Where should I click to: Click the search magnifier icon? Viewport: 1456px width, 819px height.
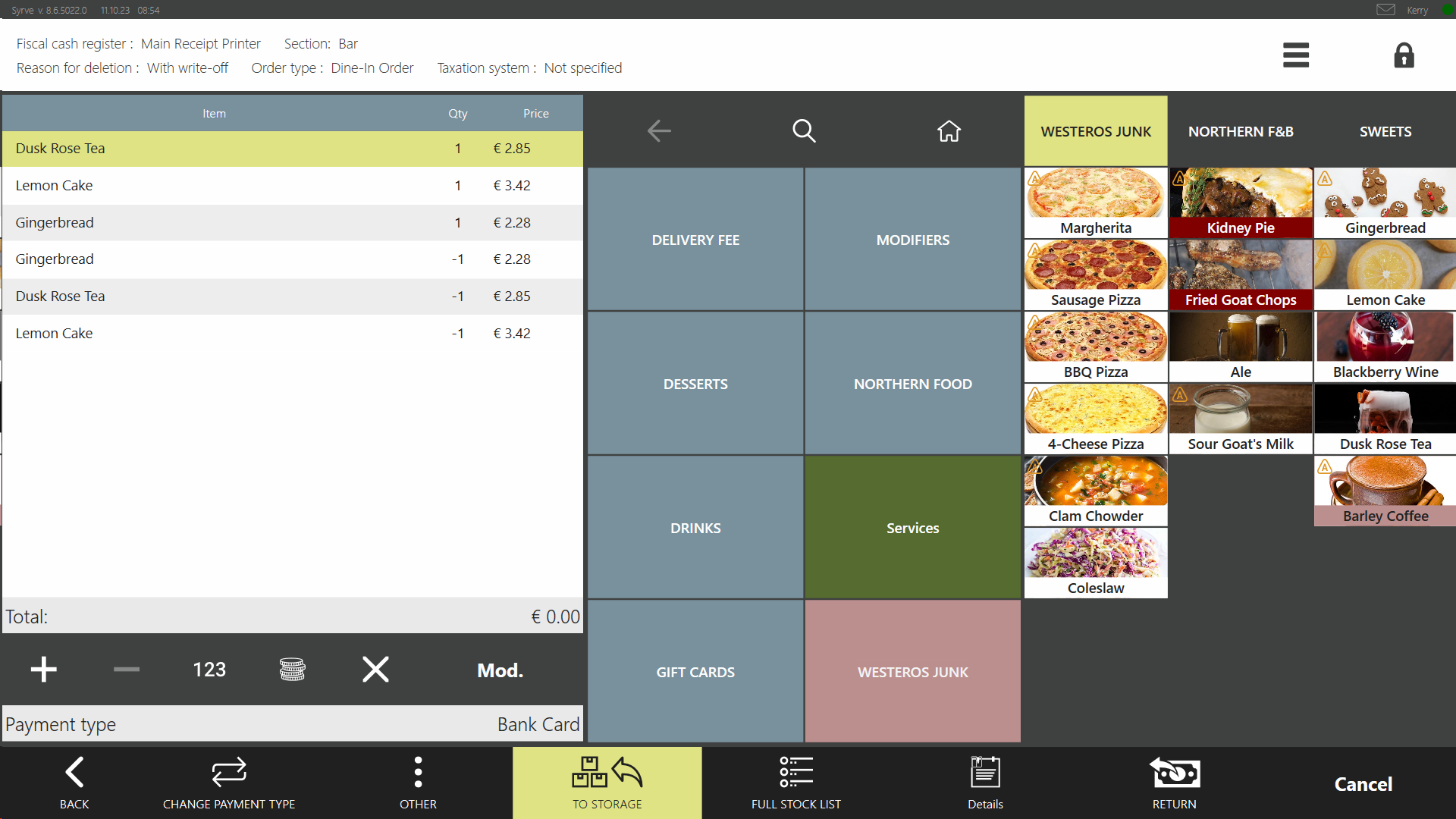pyautogui.click(x=804, y=131)
